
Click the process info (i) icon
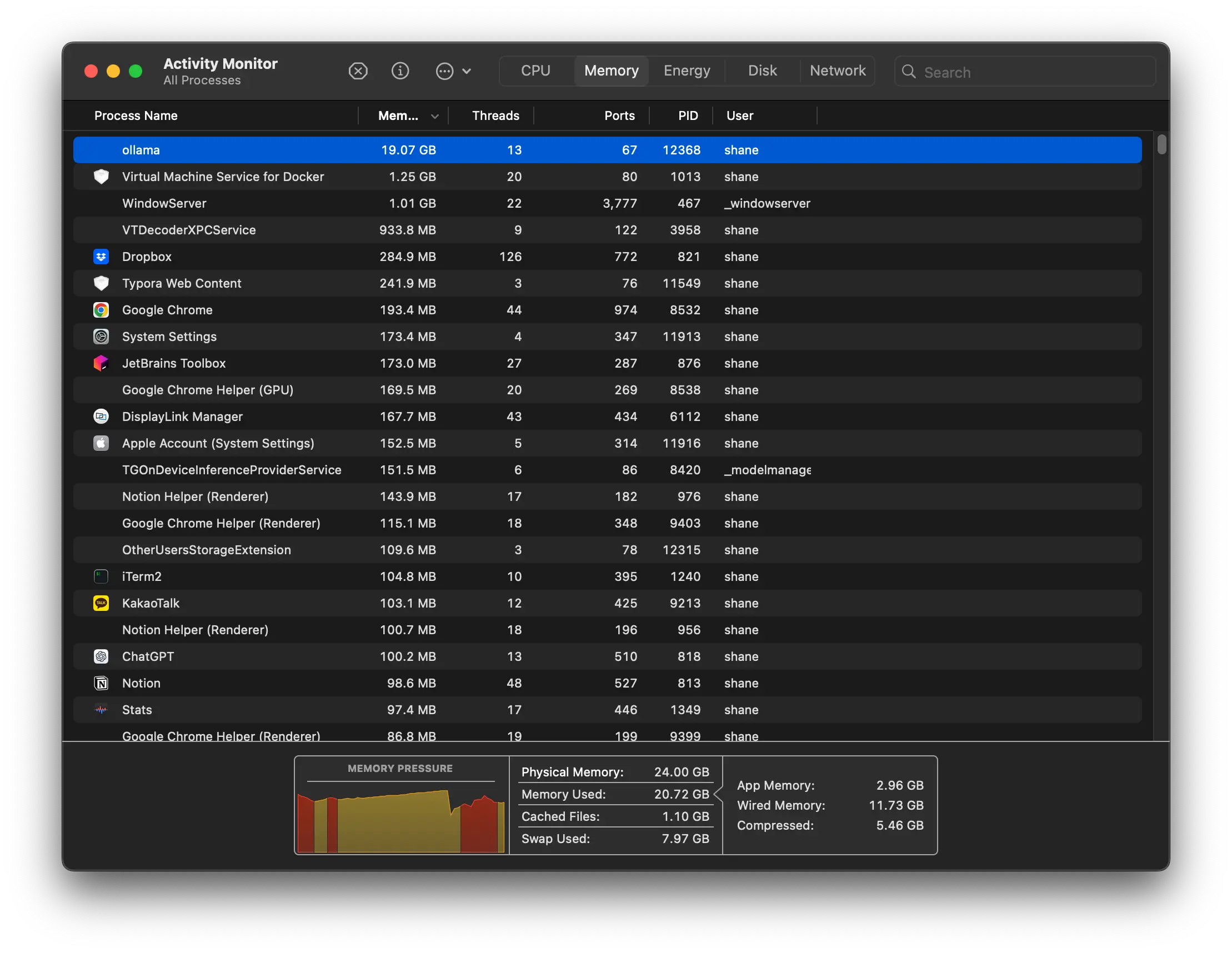[x=400, y=71]
